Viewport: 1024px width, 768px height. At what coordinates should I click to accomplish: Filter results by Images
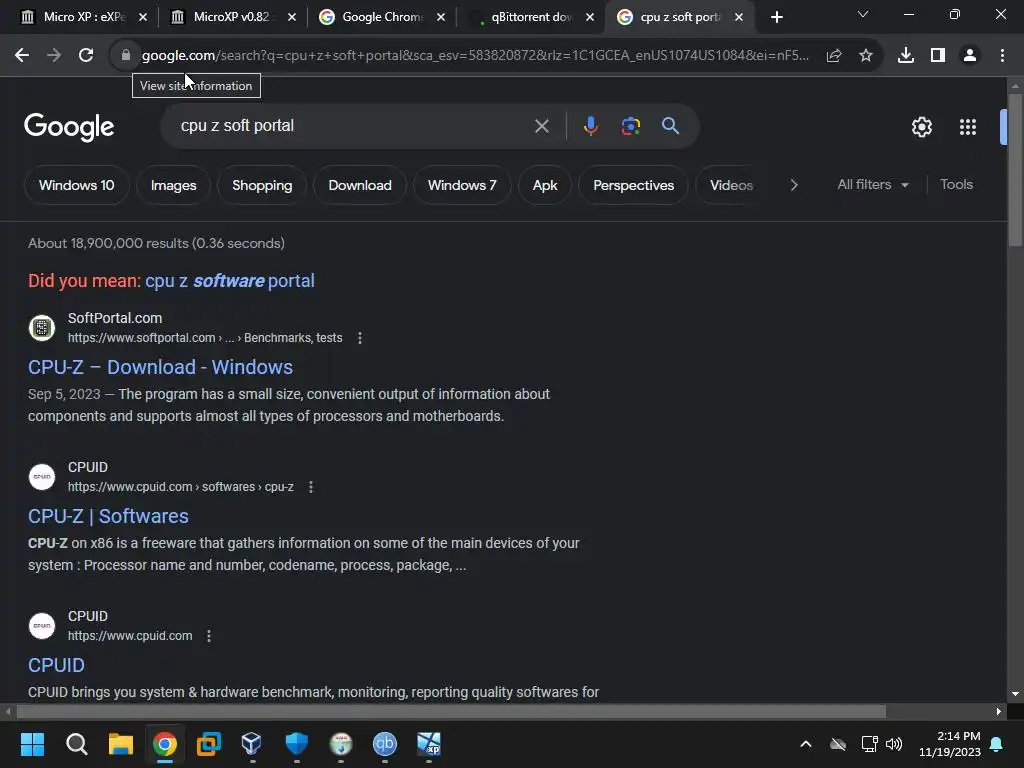pyautogui.click(x=173, y=185)
